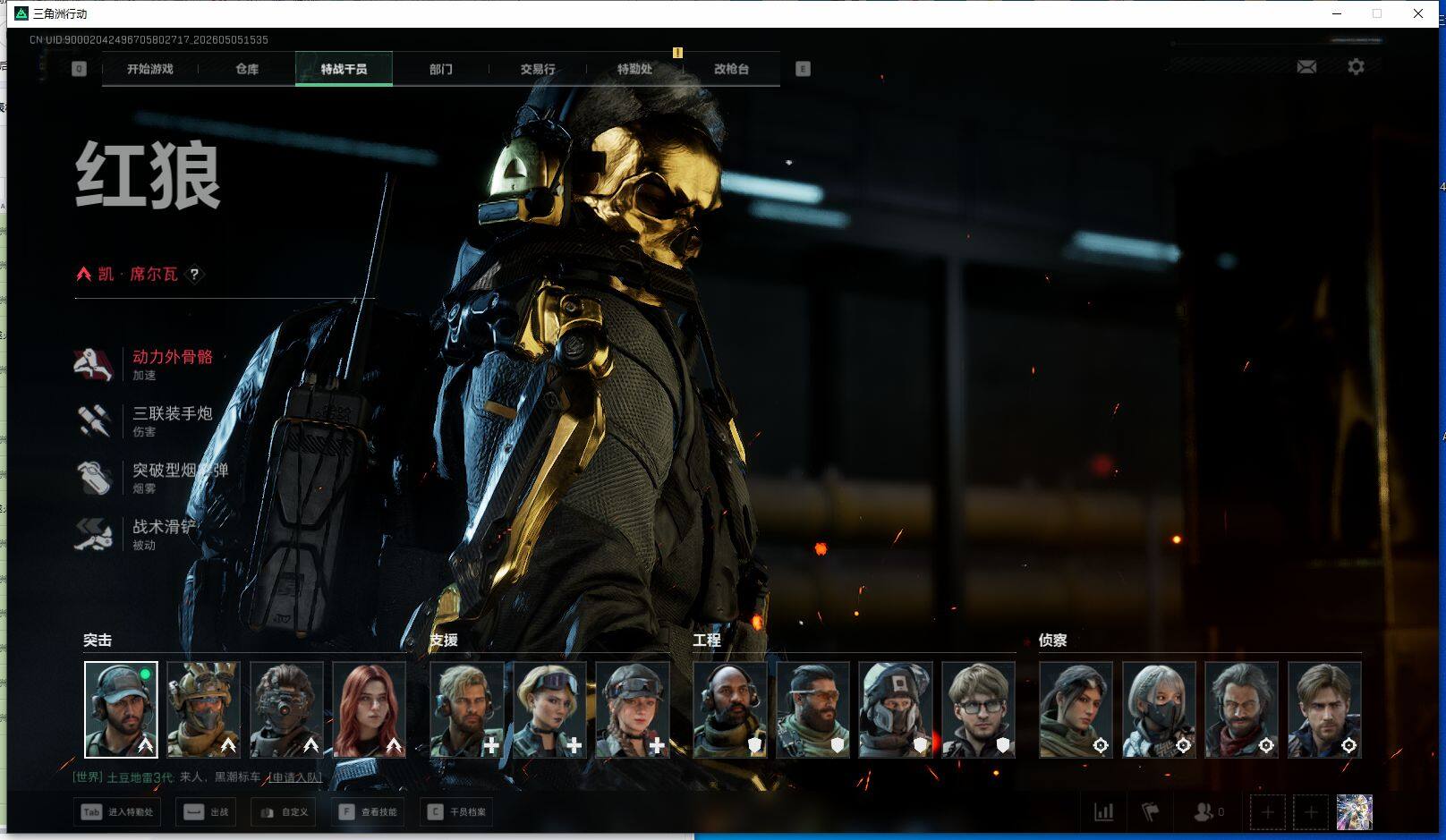
Task: Select the assault operator with tan antler helmet
Action: pos(203,709)
